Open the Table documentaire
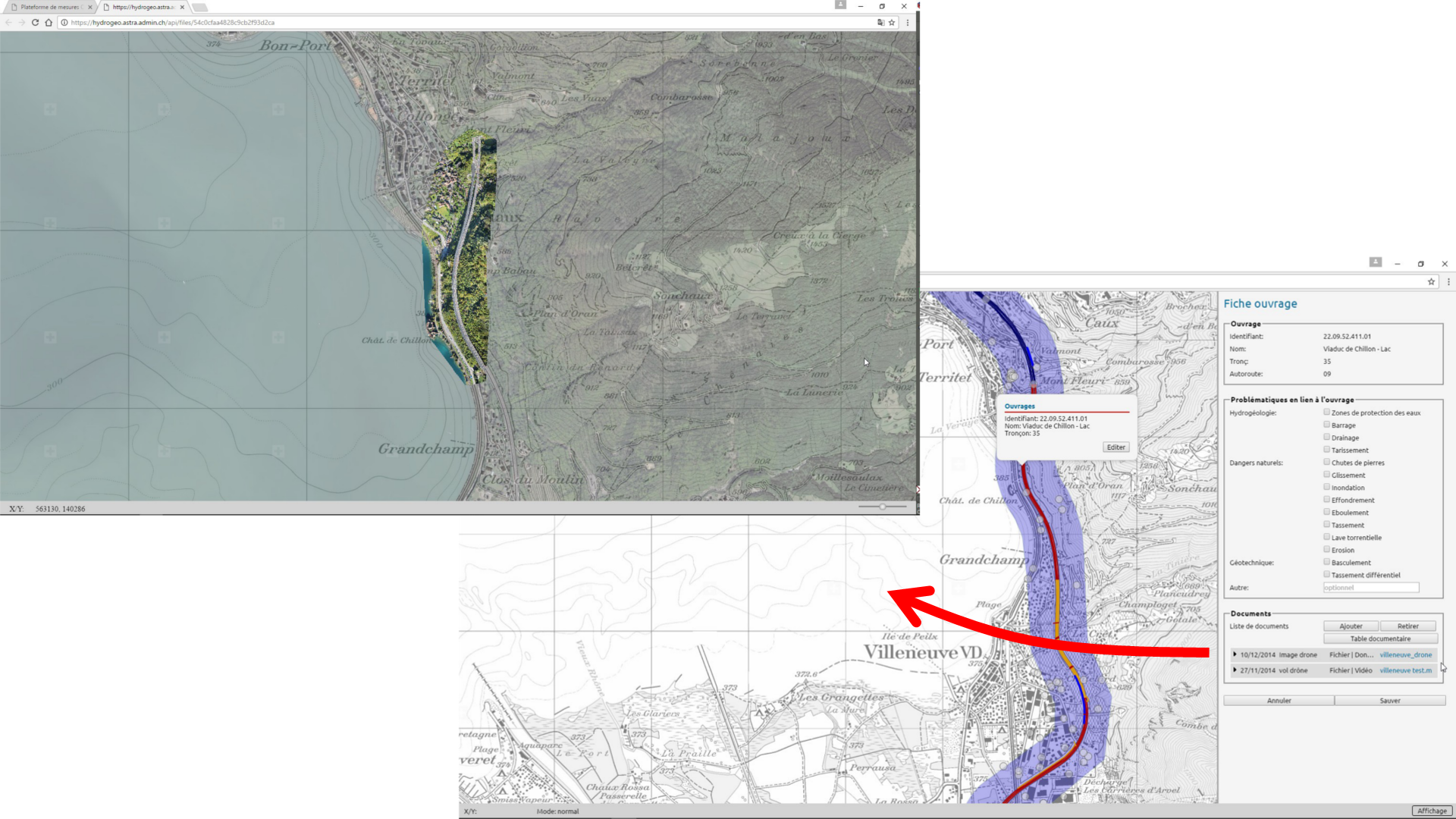1456x819 pixels. point(1380,639)
